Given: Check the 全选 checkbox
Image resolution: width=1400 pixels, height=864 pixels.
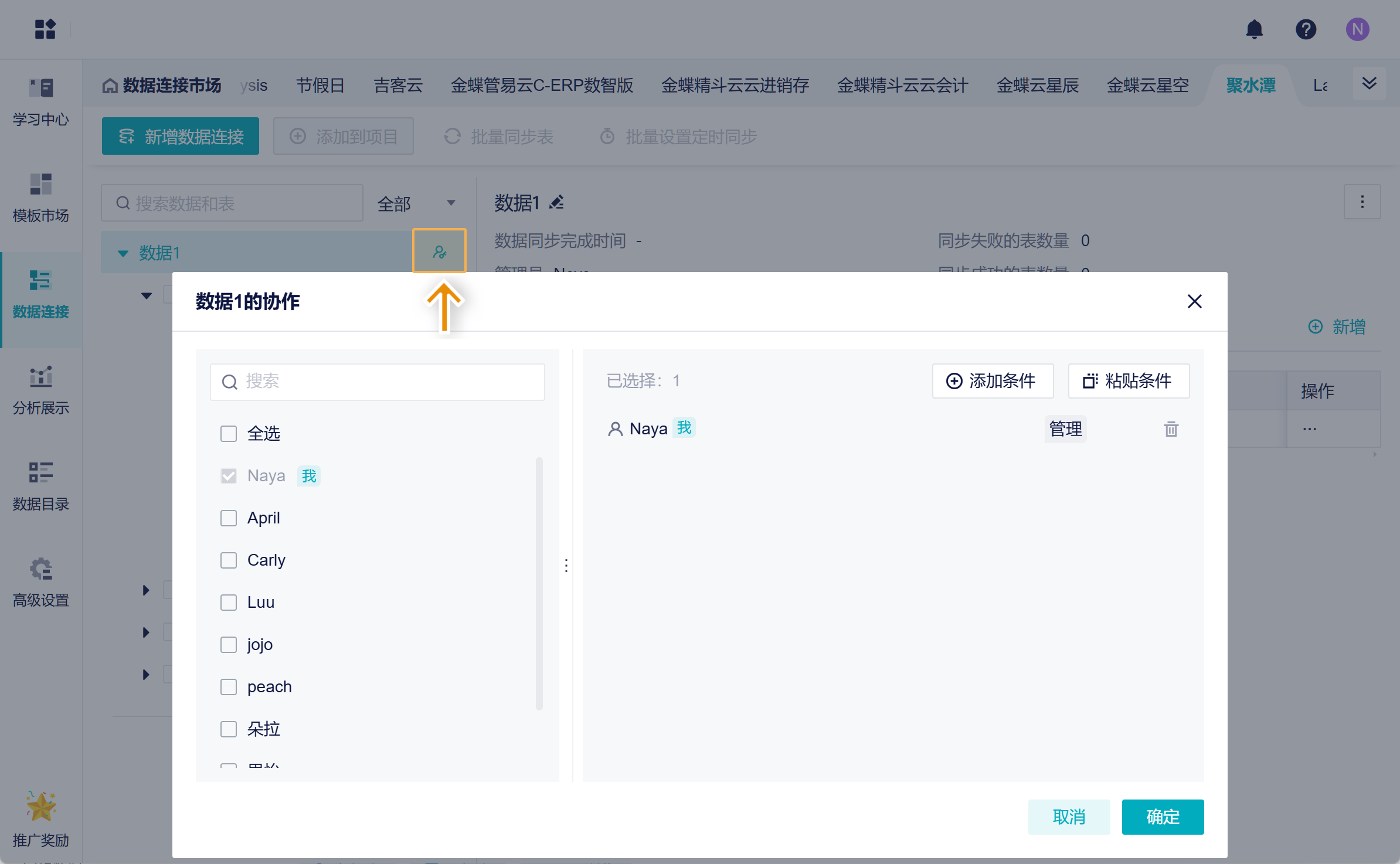Looking at the screenshot, I should [229, 434].
